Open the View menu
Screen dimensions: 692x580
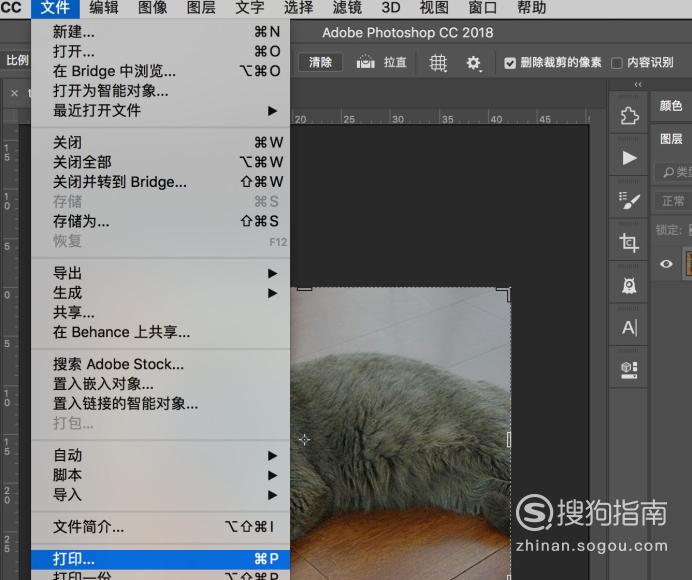pyautogui.click(x=434, y=8)
